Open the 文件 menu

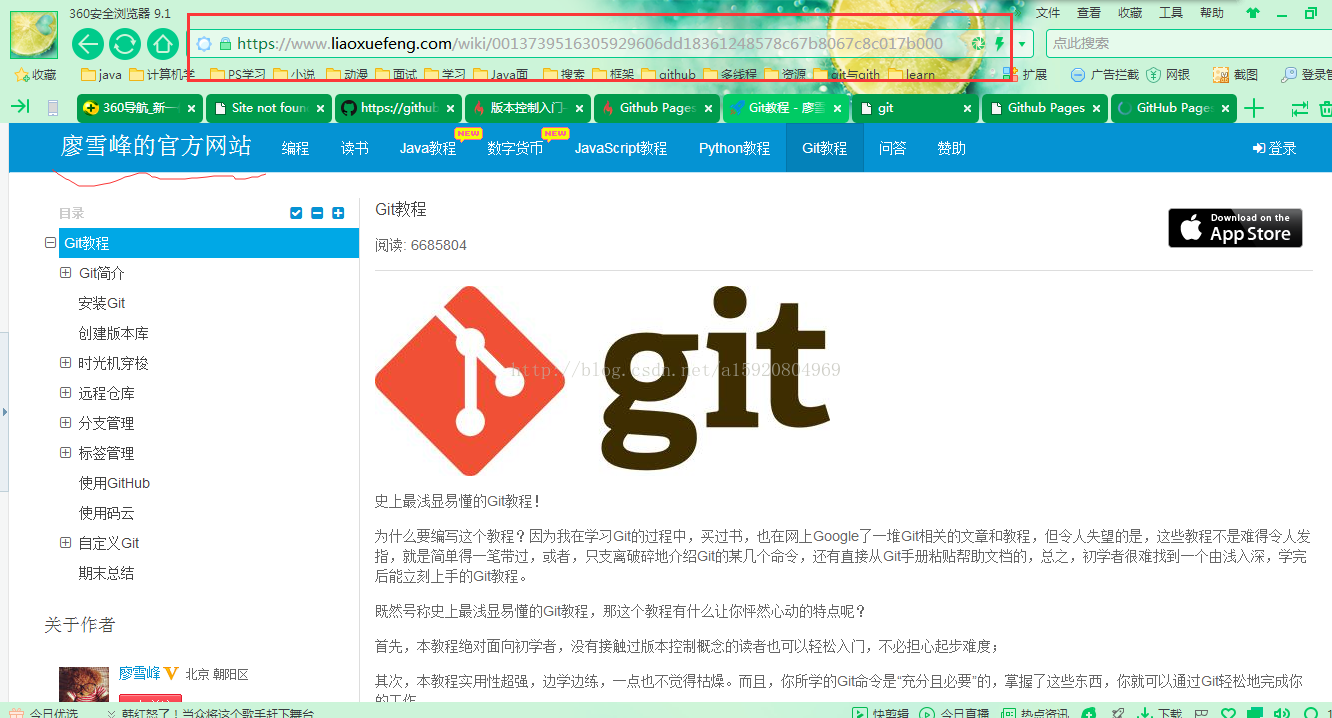pos(1048,13)
